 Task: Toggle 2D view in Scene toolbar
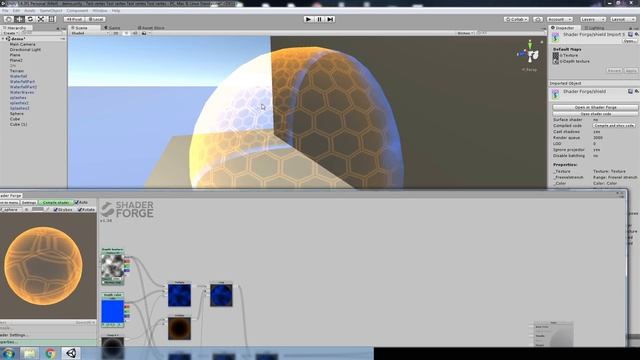pos(116,33)
